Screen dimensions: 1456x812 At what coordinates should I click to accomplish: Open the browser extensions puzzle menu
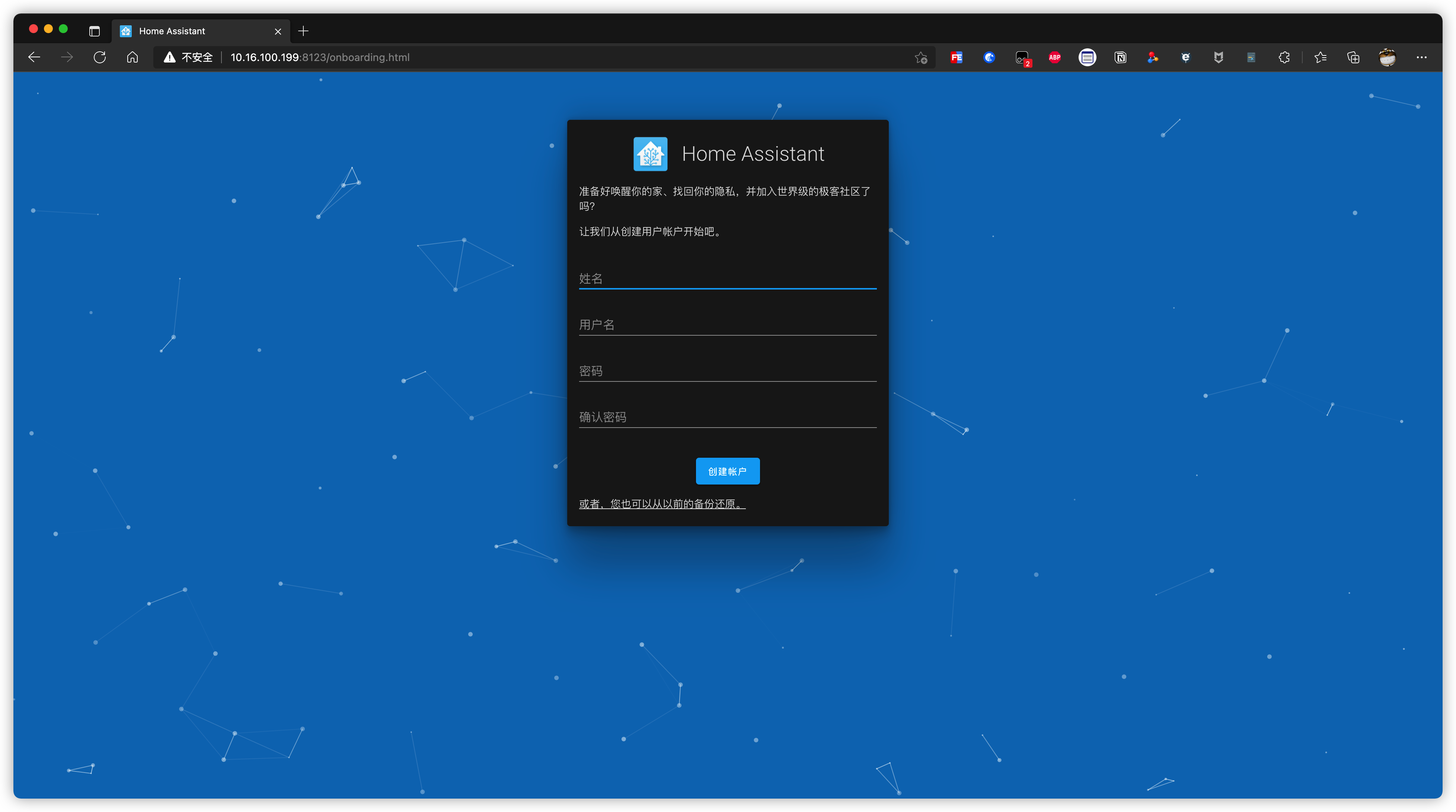pos(1284,57)
